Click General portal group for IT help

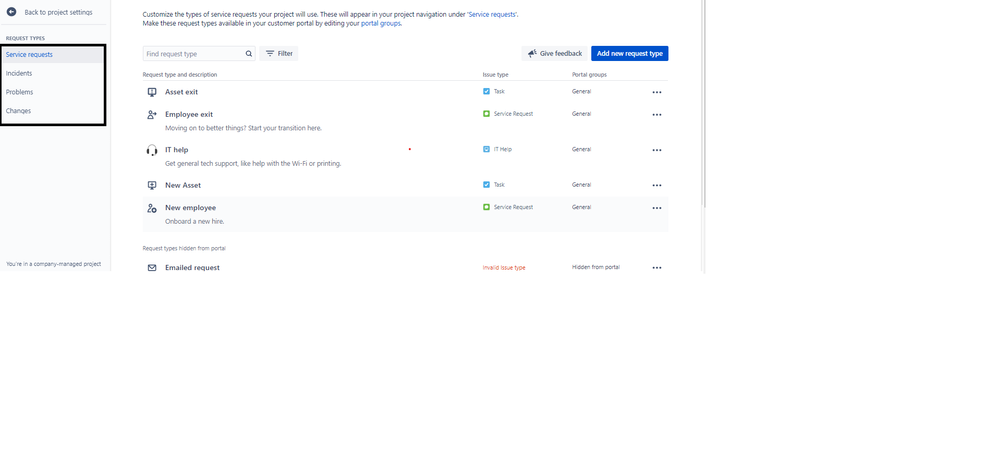click(x=581, y=150)
